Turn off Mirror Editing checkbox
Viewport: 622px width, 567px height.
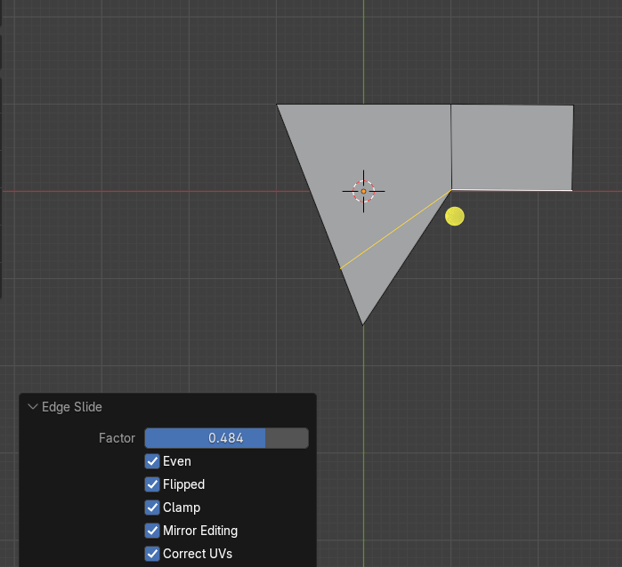click(152, 530)
